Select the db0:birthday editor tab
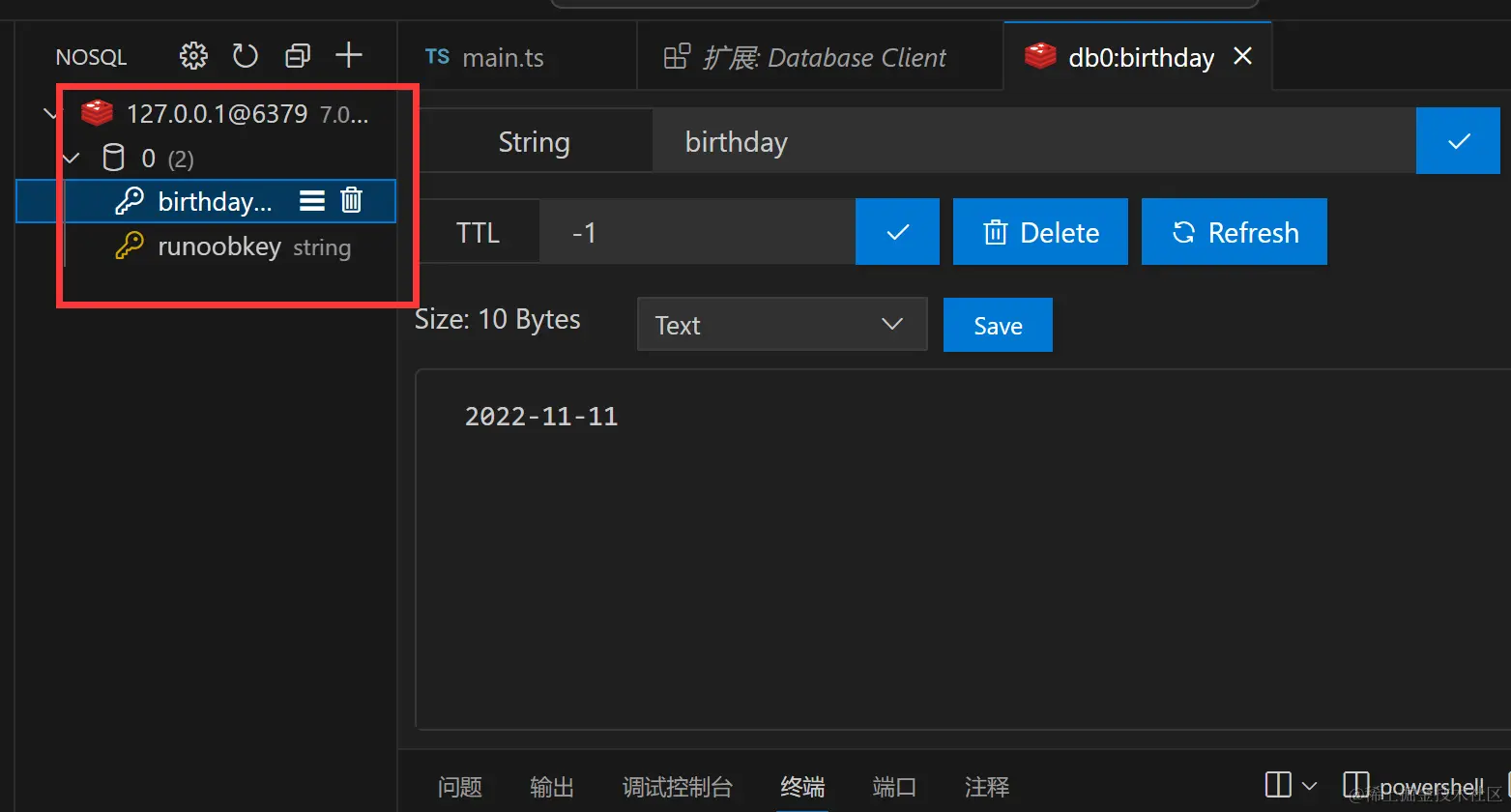 pos(1138,57)
